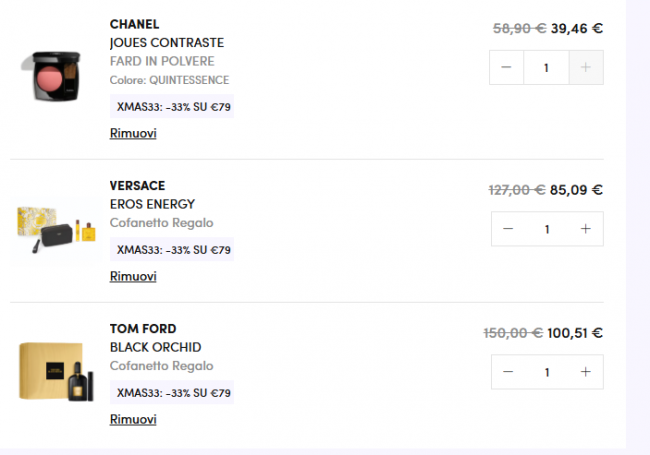650x455 pixels.
Task: Click the Versace quantity field
Action: (x=546, y=229)
